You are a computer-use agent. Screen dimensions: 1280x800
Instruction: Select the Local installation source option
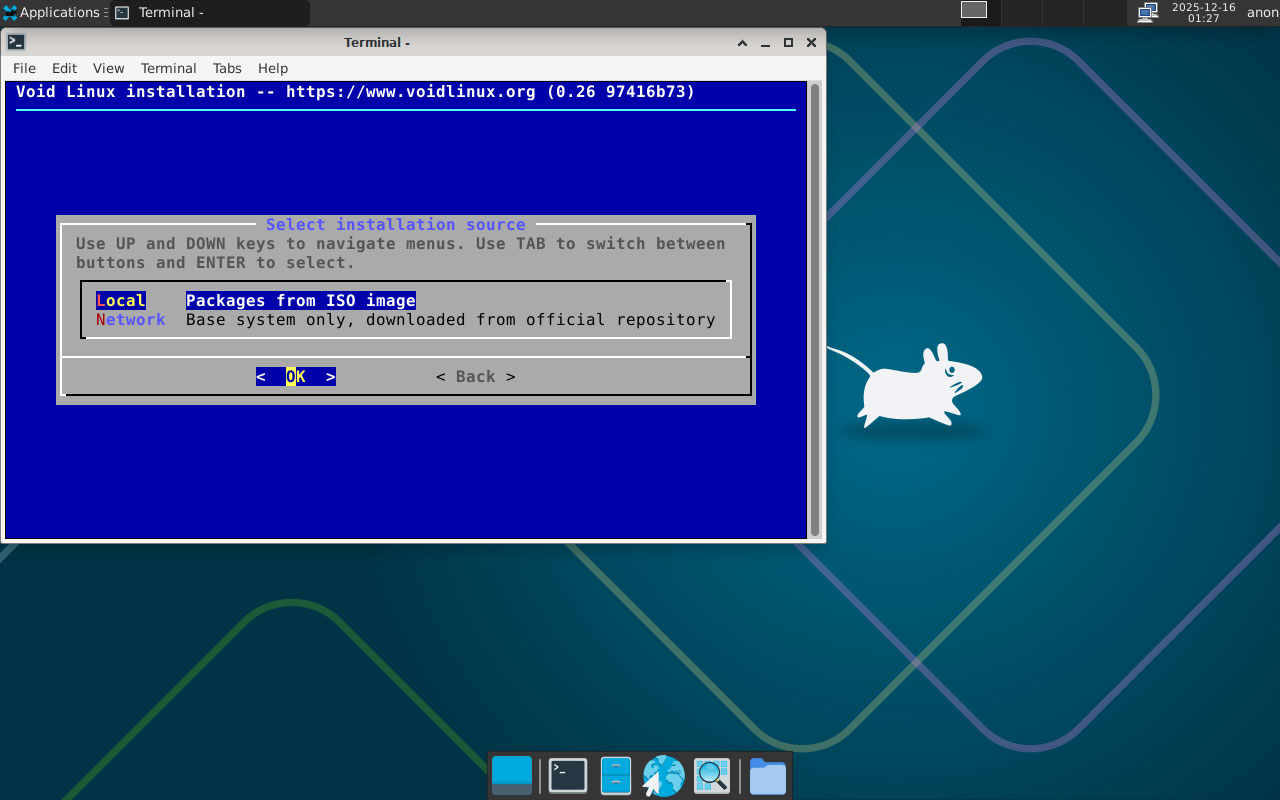tap(121, 301)
